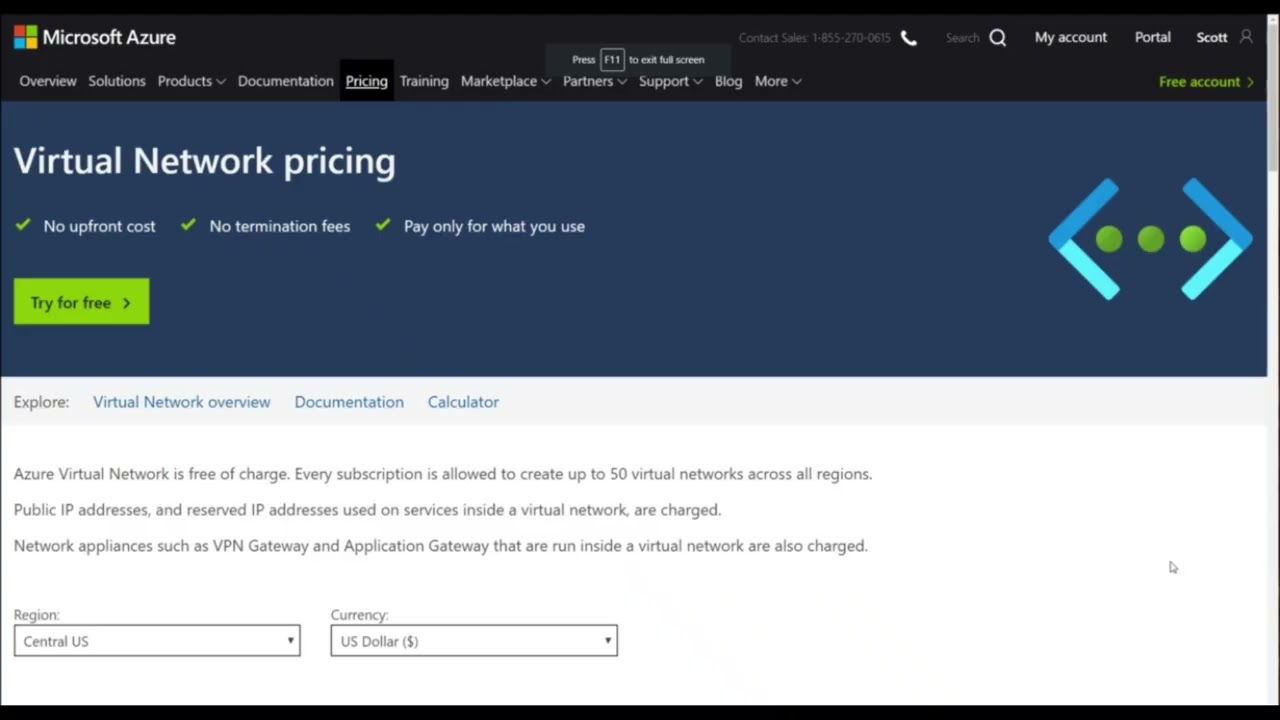This screenshot has height=720, width=1280.
Task: Expand the Support menu
Action: (x=670, y=81)
